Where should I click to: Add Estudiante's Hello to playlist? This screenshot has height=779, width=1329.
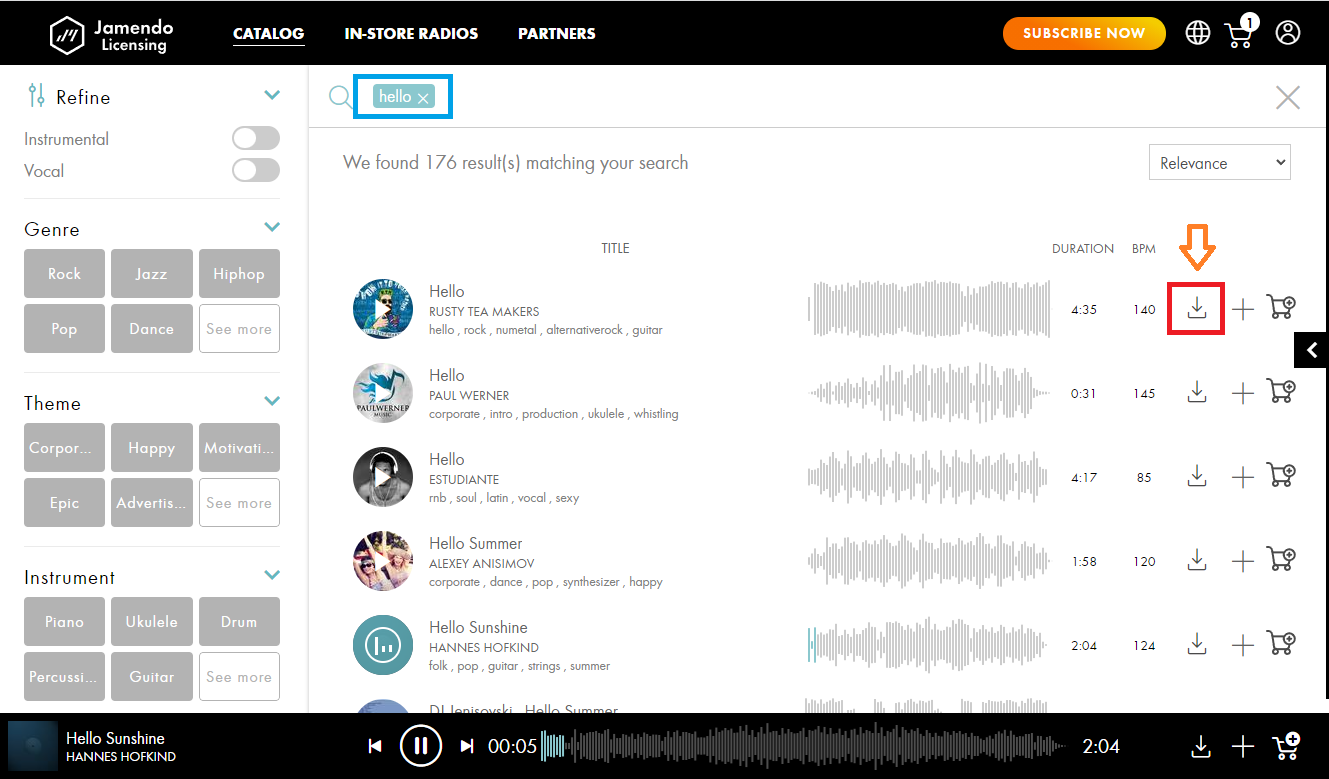pyautogui.click(x=1242, y=477)
